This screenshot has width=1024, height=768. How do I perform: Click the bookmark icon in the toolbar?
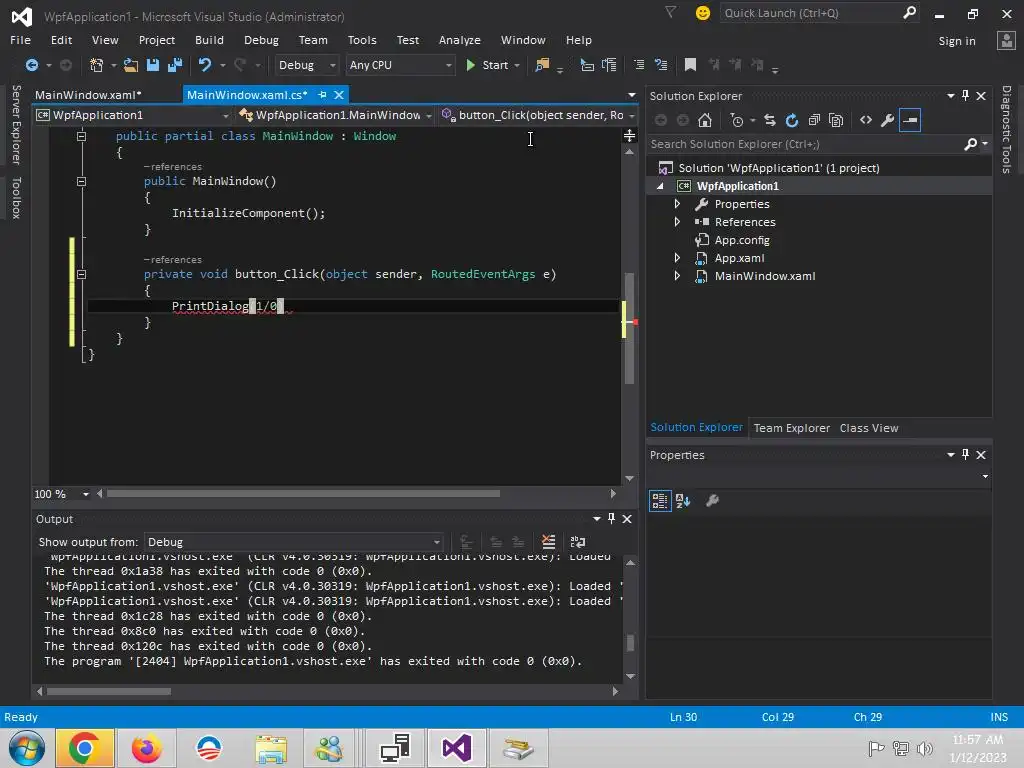[x=690, y=65]
